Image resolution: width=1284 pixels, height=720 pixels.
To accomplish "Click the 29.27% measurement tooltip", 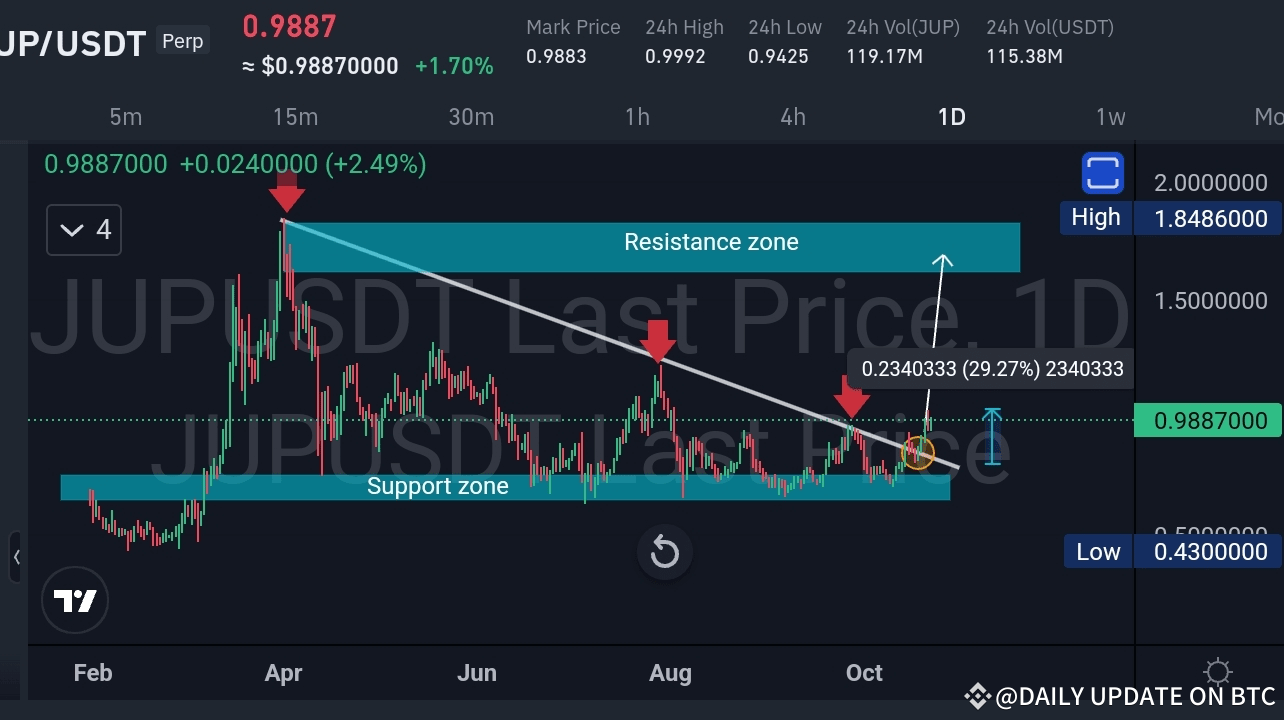I will (x=991, y=369).
